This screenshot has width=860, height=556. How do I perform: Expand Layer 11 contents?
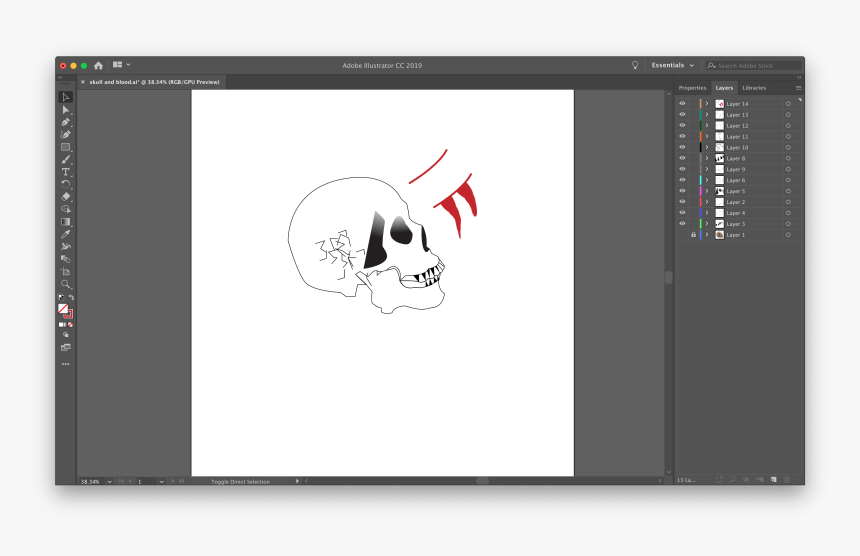[707, 137]
